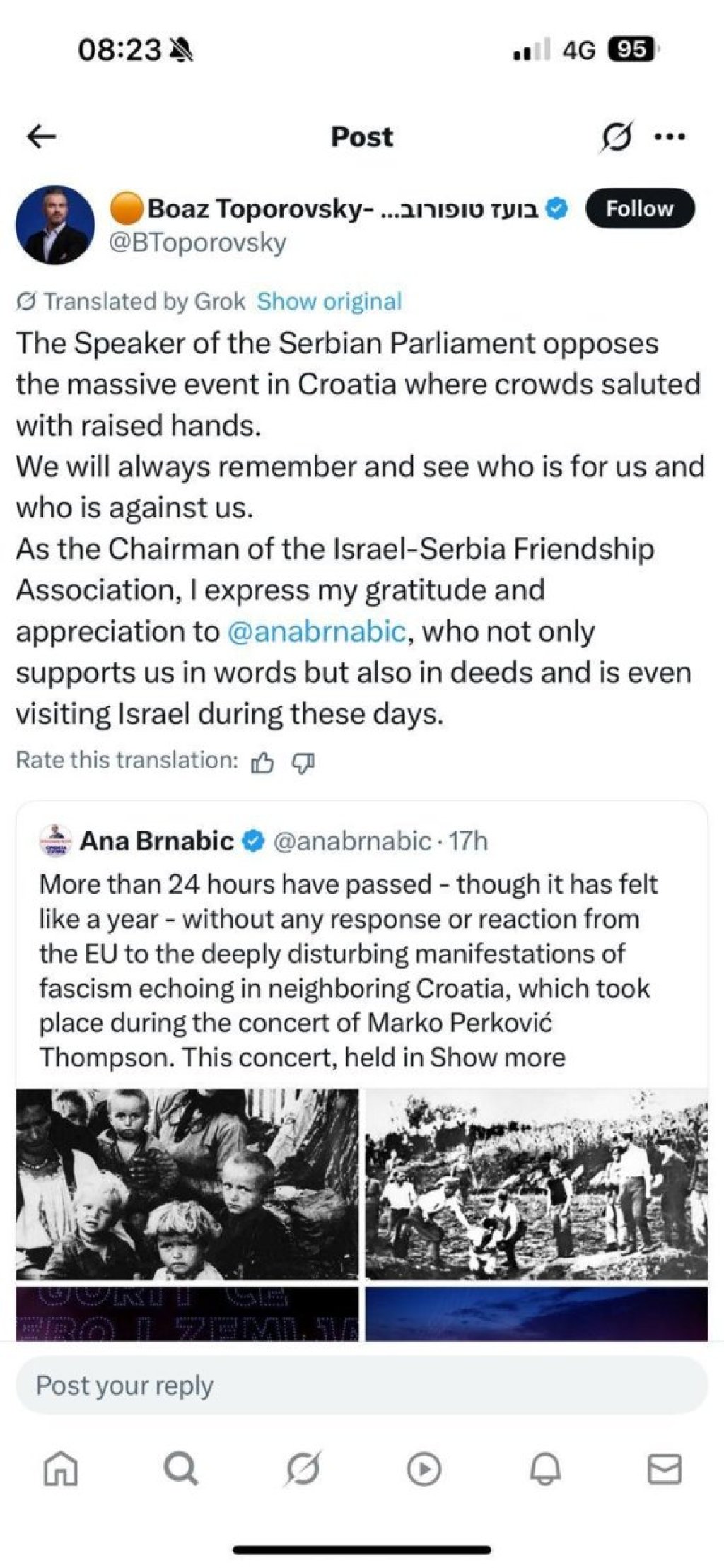Open the three-dot more options menu
The width and height of the screenshot is (724, 1568).
(670, 137)
